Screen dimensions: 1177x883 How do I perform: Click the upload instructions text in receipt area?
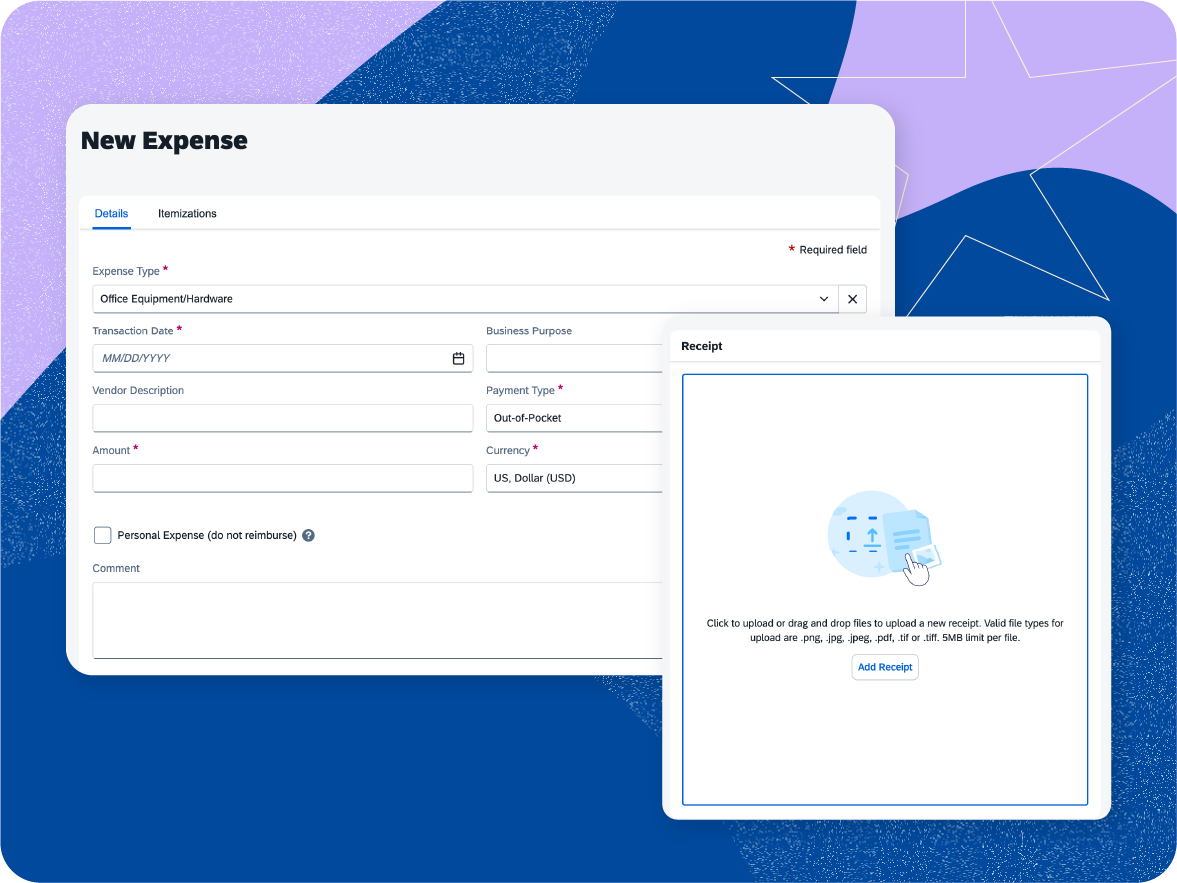884,630
